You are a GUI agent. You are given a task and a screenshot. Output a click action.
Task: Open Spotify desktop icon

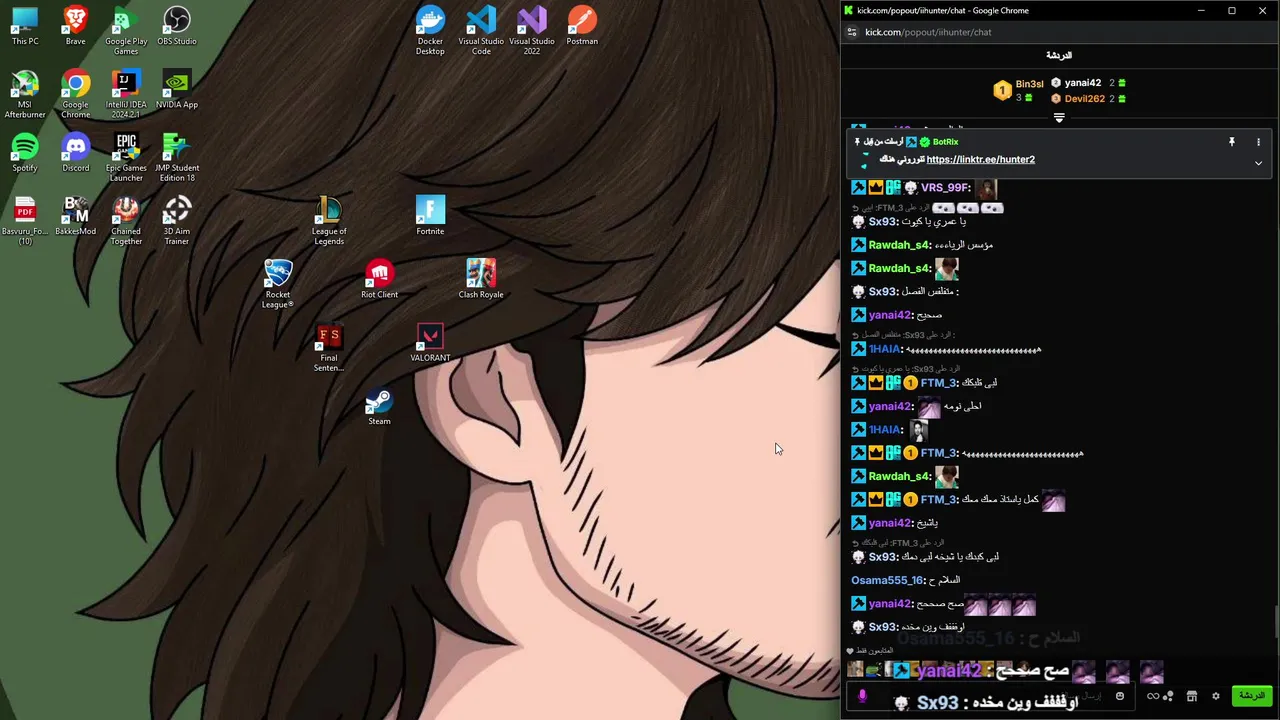(x=25, y=153)
